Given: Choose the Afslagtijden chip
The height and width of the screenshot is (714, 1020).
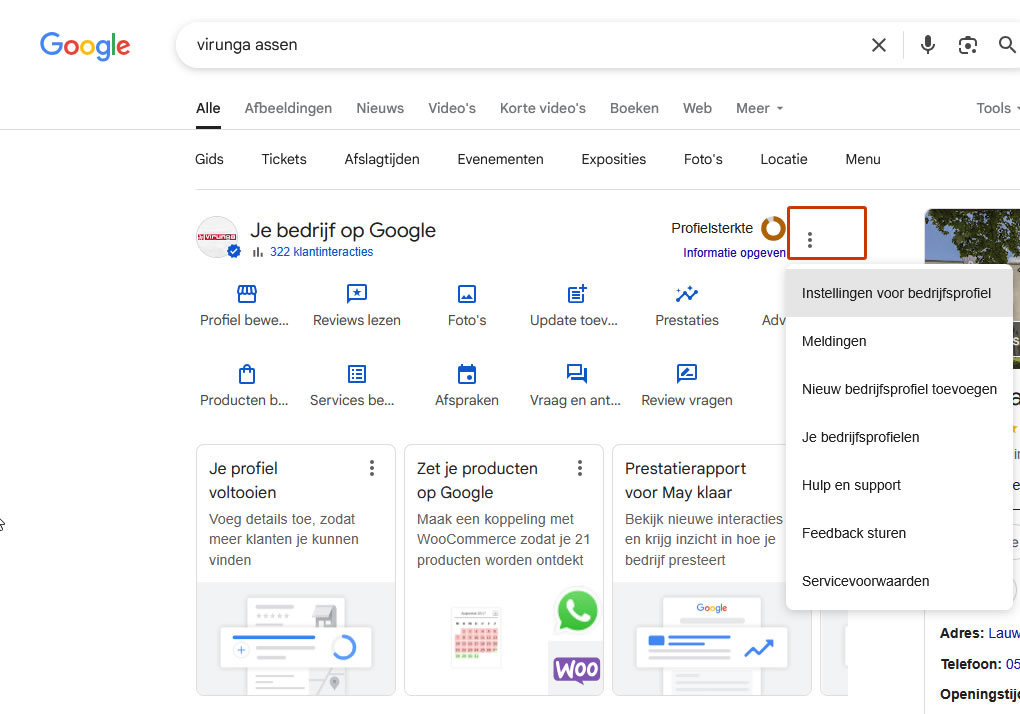Looking at the screenshot, I should 382,159.
